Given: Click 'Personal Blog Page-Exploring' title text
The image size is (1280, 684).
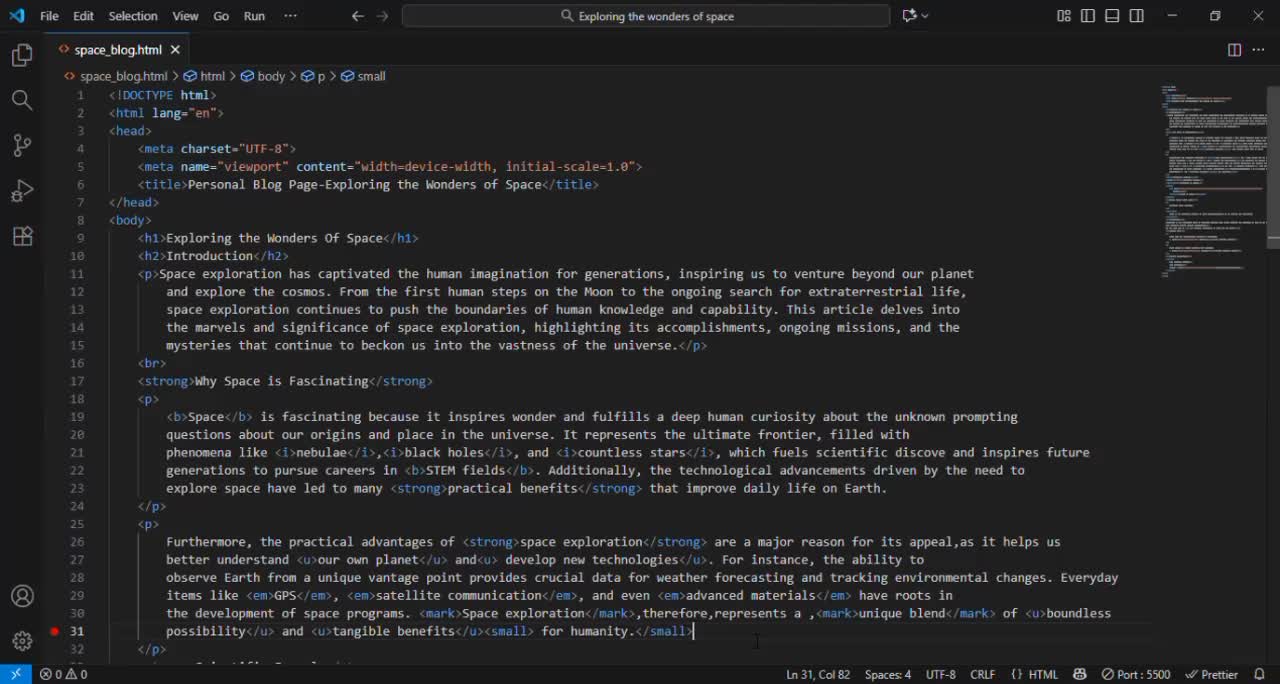Looking at the screenshot, I should [x=287, y=184].
